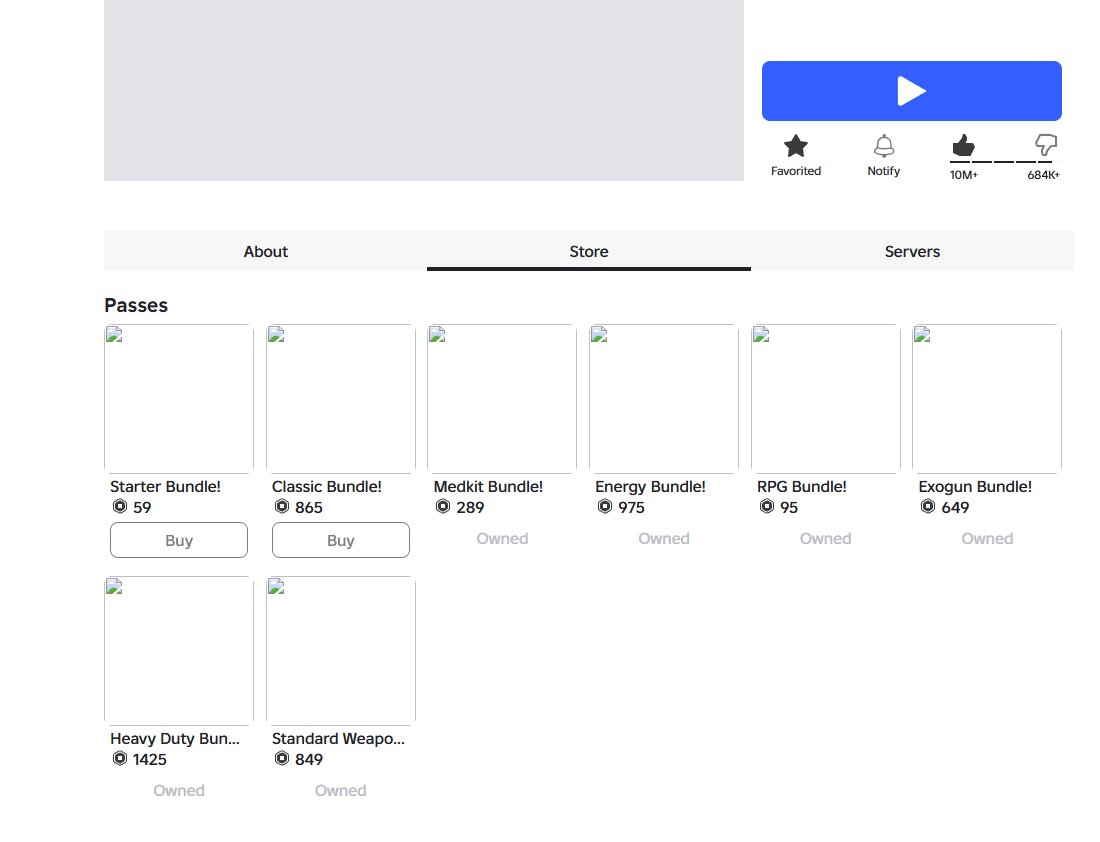Image resolution: width=1100 pixels, height=842 pixels.
Task: Click the Classic Bundle! title
Action: [x=327, y=487]
